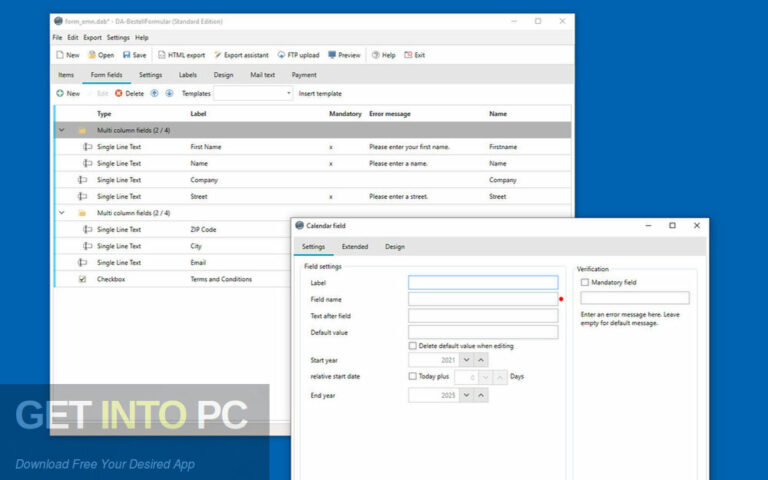Image resolution: width=768 pixels, height=480 pixels.
Task: Open the Design tab in Calendar field
Action: coord(395,247)
